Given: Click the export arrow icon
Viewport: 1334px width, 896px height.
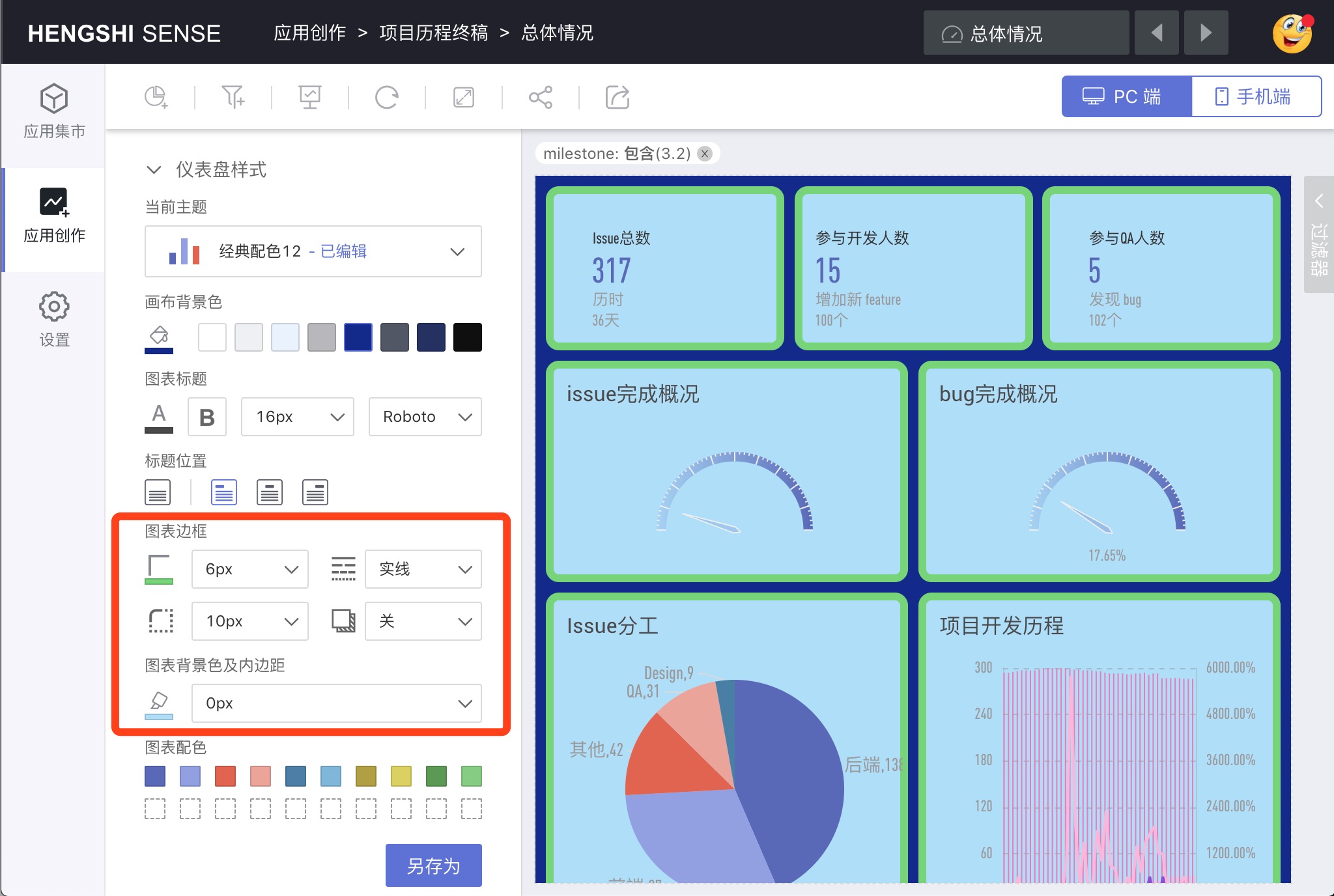Looking at the screenshot, I should pos(617,98).
